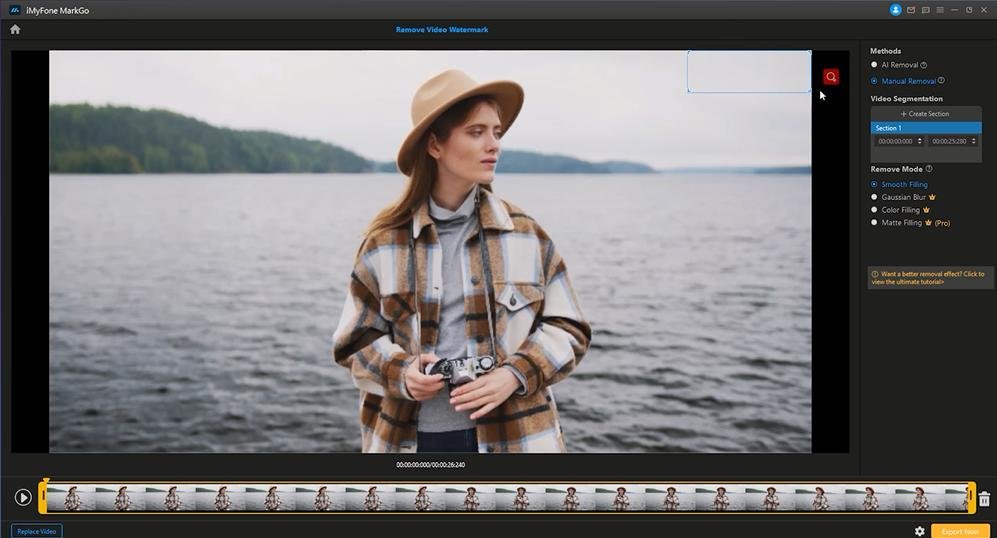Open the mail icon in title bar
The height and width of the screenshot is (538, 997).
pos(911,10)
